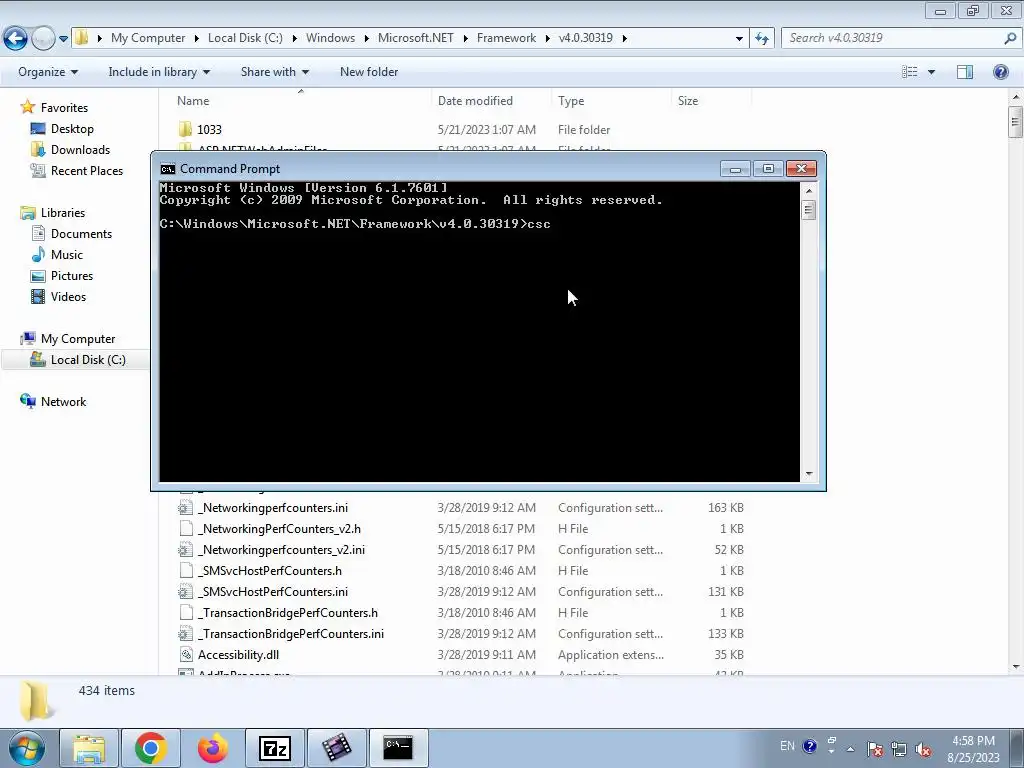Launch Google Chrome from the taskbar
1024x768 pixels.
[151, 748]
